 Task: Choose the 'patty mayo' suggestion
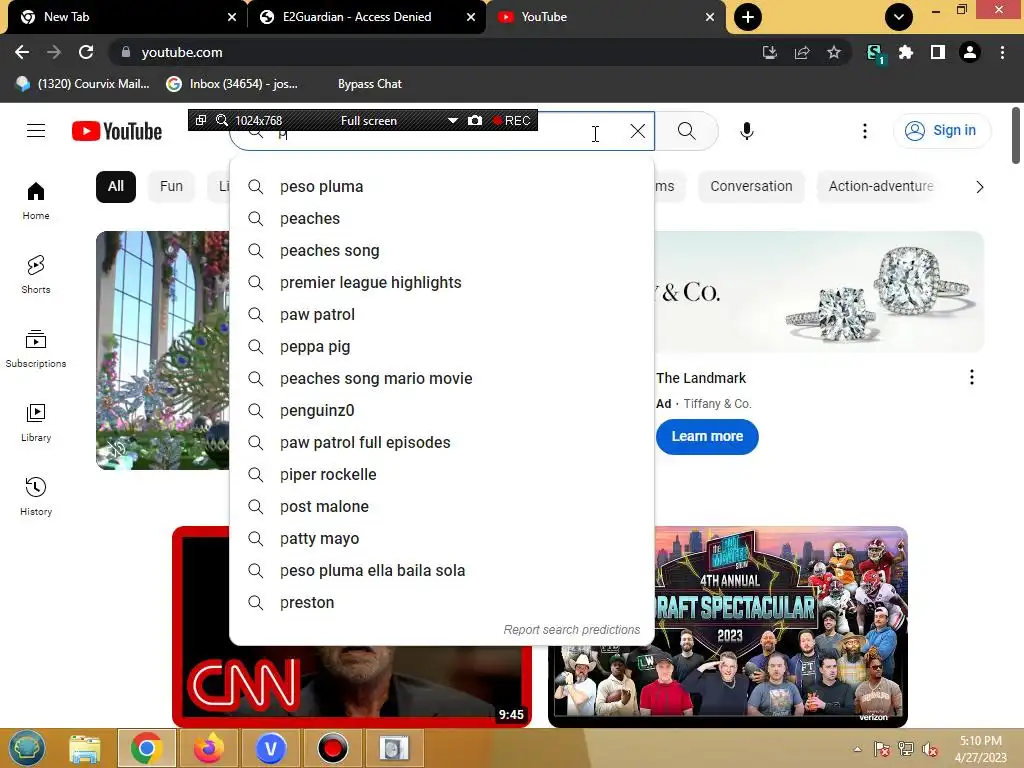coord(442,539)
